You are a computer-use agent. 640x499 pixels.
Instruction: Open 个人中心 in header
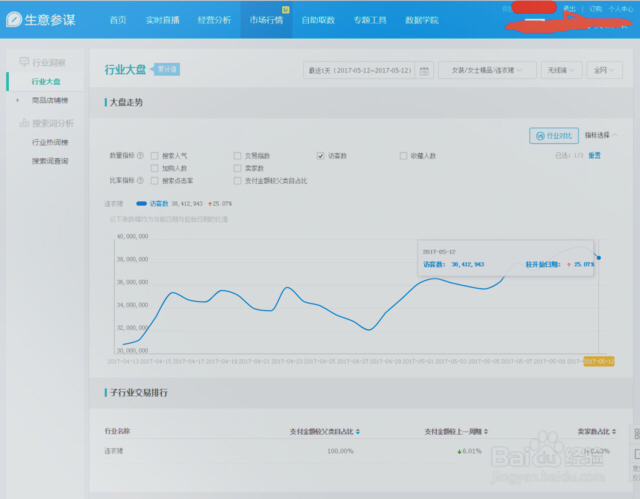pyautogui.click(x=621, y=9)
